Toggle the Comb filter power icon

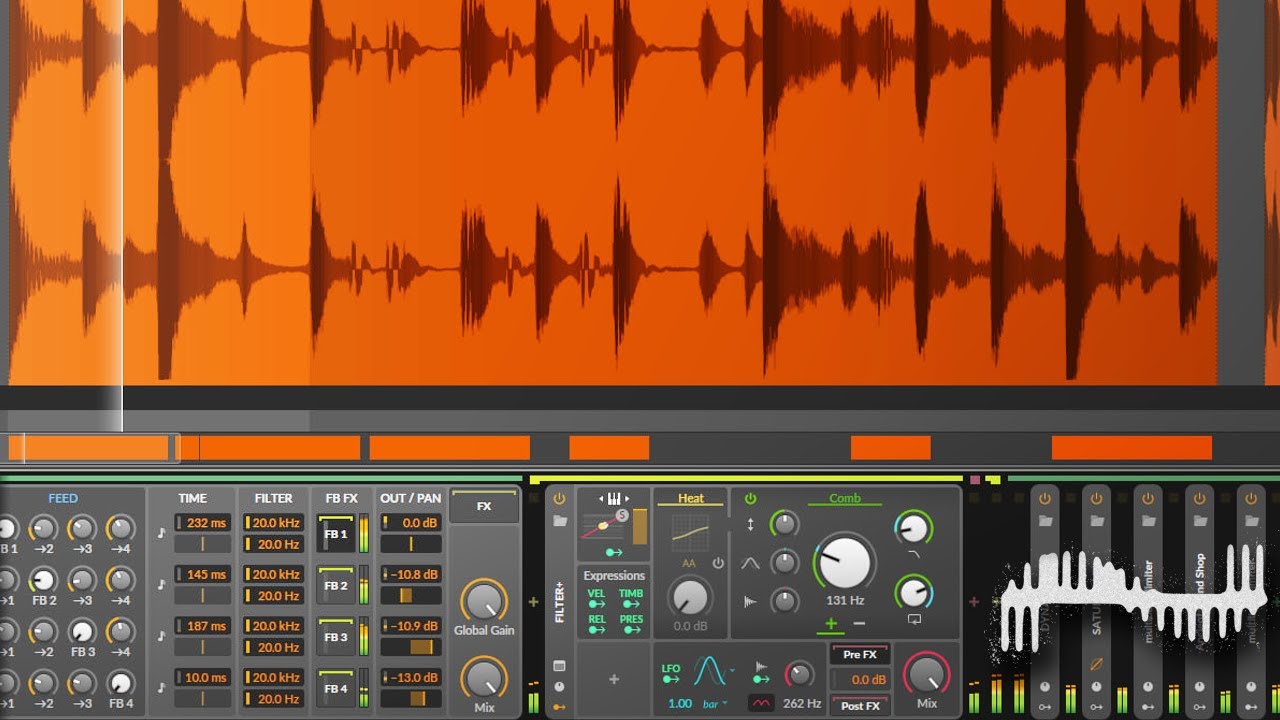[x=750, y=498]
